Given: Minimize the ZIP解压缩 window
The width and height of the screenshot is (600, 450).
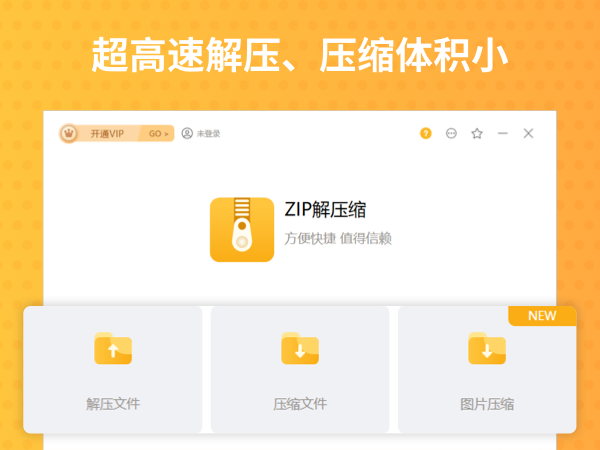Looking at the screenshot, I should point(503,133).
